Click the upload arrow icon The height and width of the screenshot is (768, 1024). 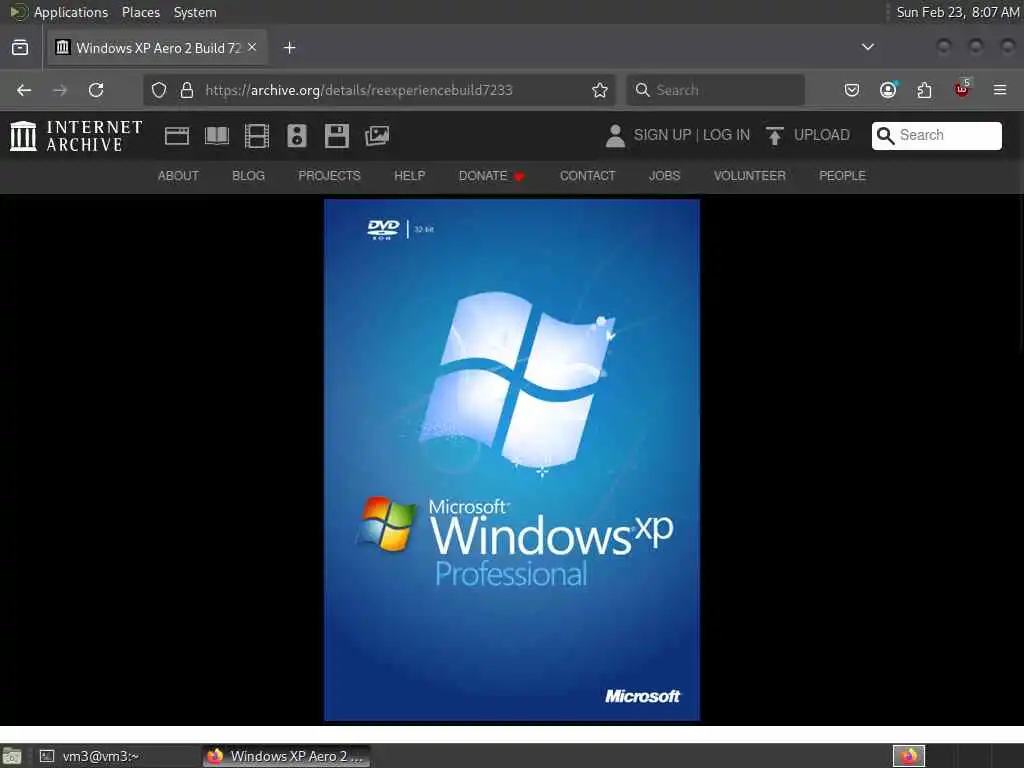775,136
